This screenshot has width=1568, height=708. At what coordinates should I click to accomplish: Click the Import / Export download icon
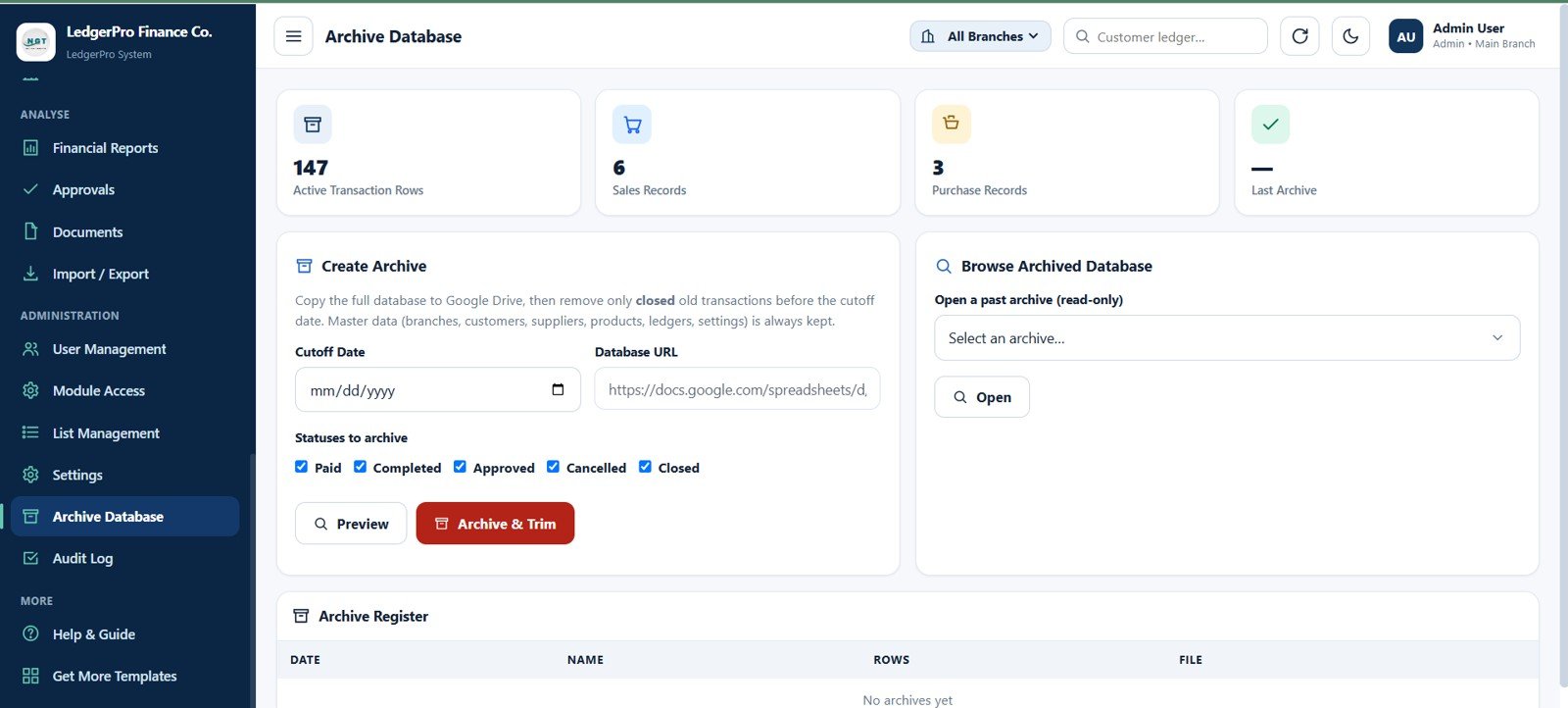tap(30, 274)
